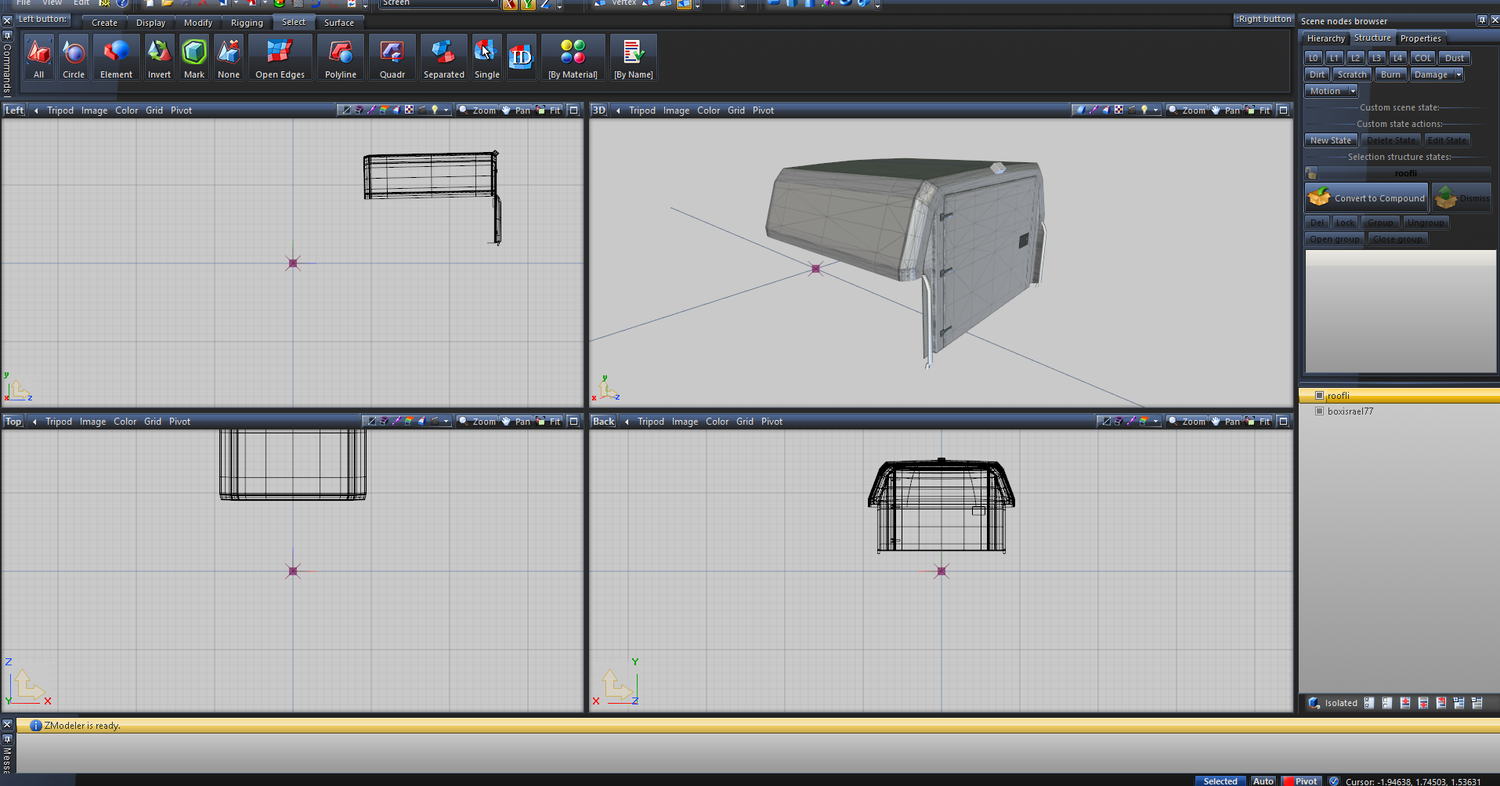Open the Screen coordinate system combo box
Screen dimensions: 1500x786
438,4
